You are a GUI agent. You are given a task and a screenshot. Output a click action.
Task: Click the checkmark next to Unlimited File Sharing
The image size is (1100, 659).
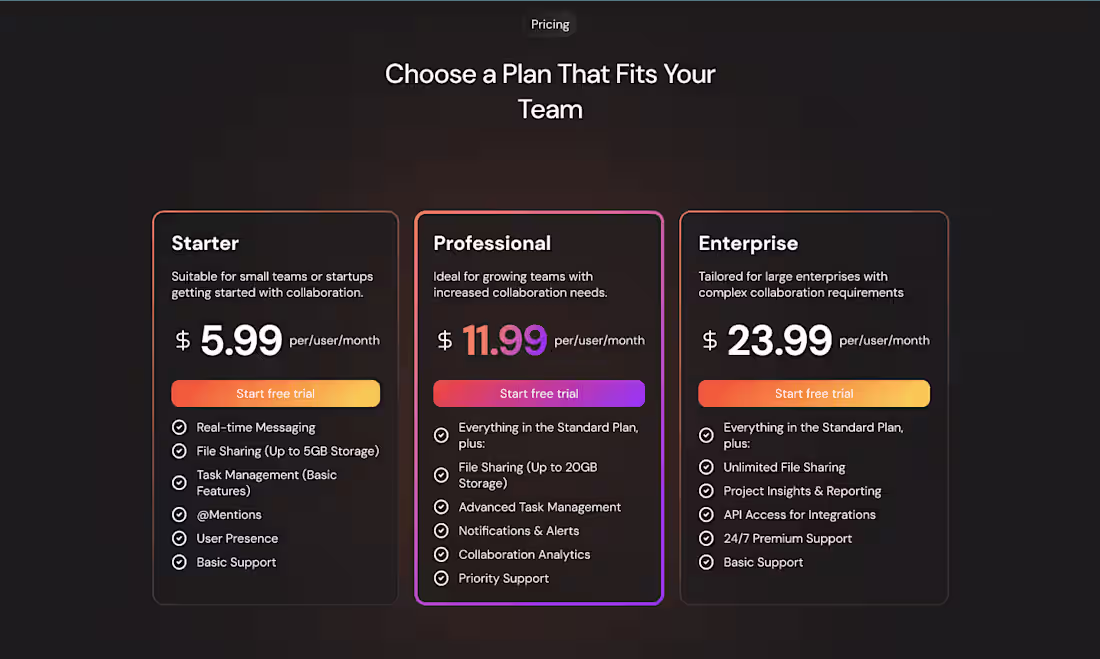(707, 467)
